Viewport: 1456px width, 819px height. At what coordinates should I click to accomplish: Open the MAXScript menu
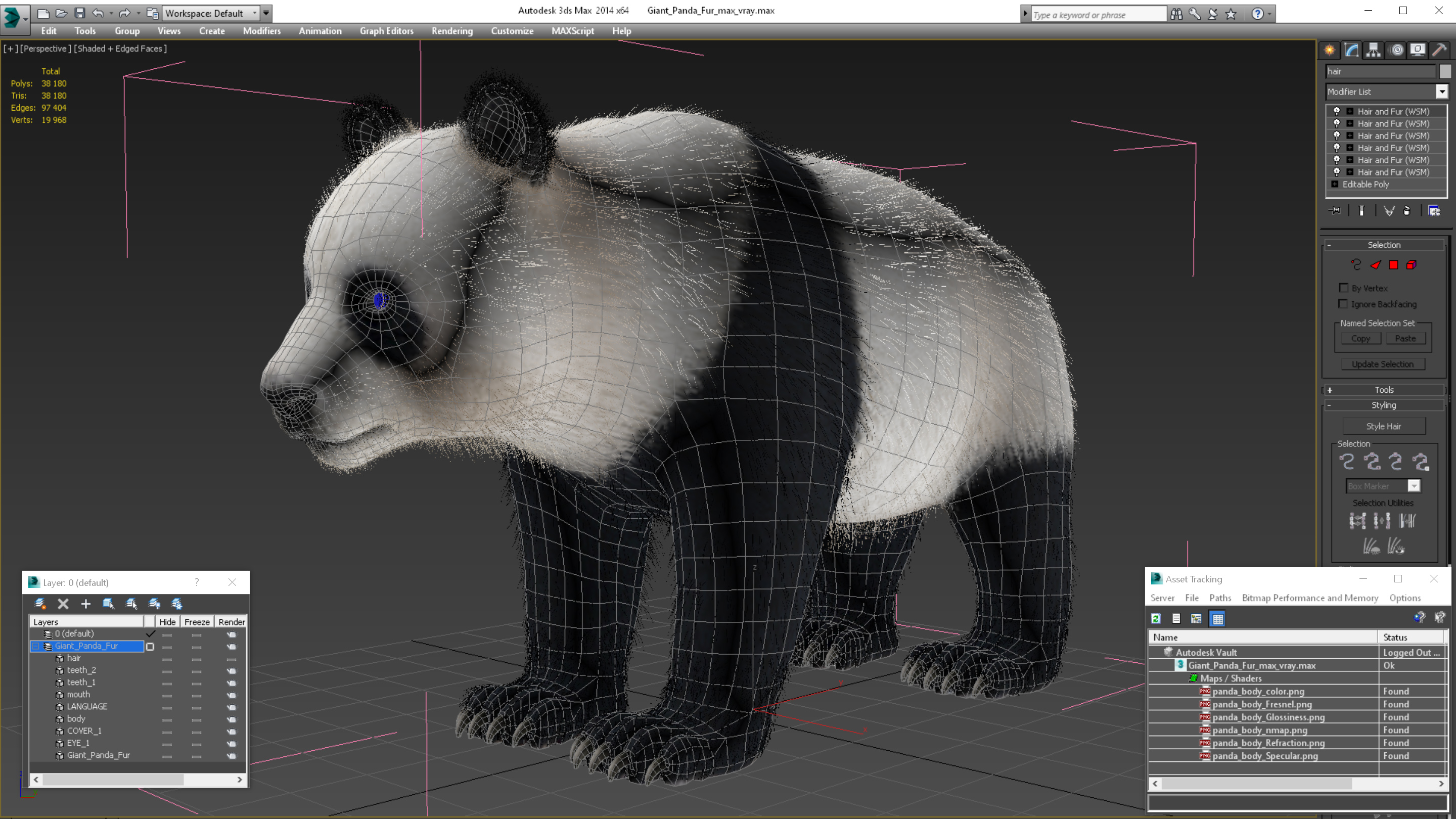(x=573, y=31)
